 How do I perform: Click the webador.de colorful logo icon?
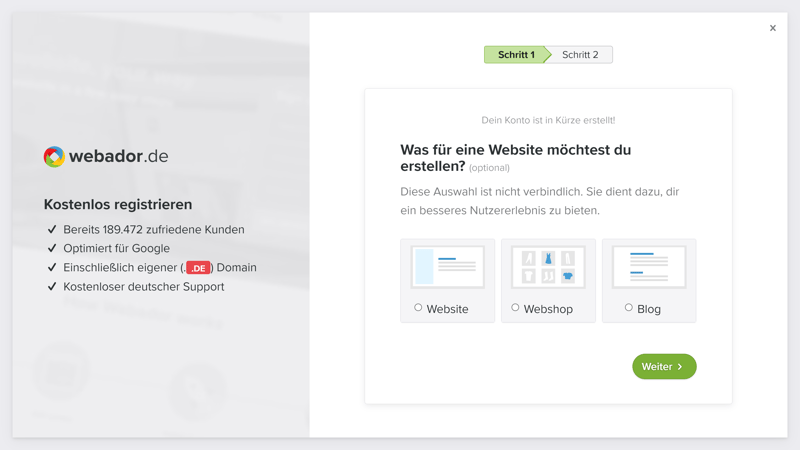point(54,157)
